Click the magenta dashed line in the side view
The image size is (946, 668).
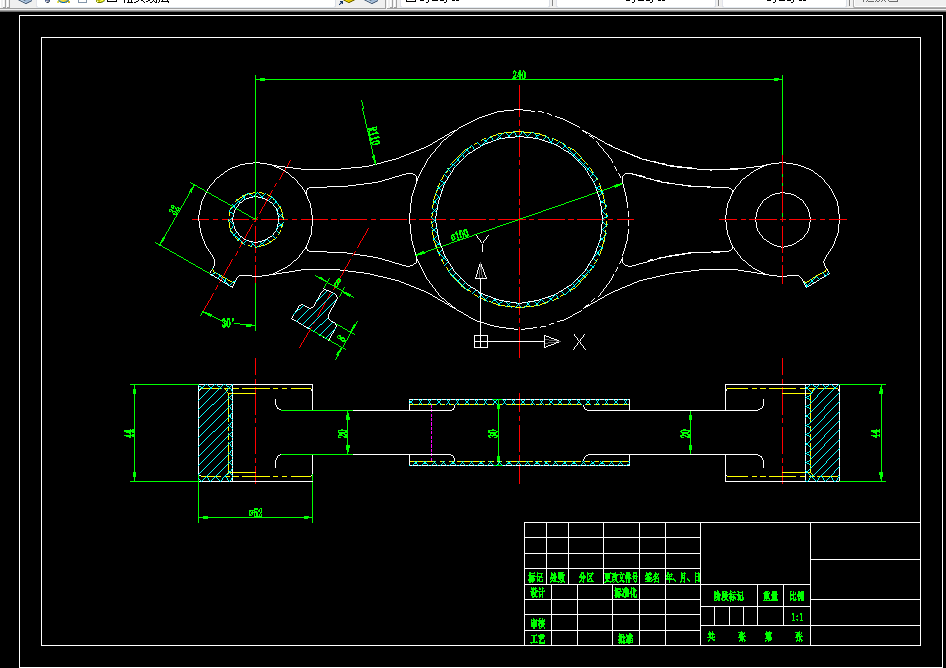point(431,434)
